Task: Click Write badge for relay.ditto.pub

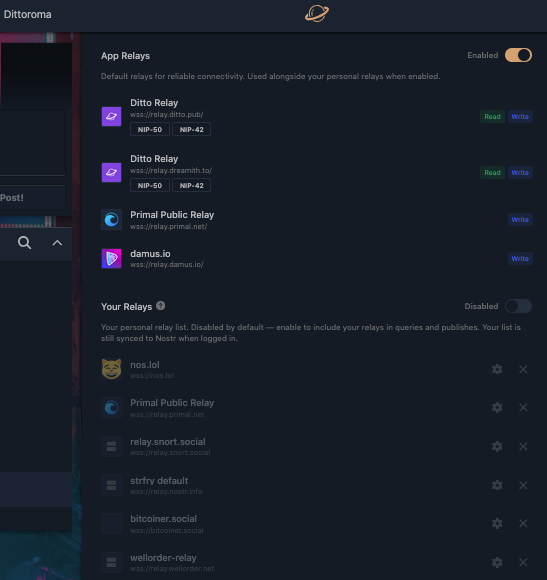Action: click(x=520, y=117)
